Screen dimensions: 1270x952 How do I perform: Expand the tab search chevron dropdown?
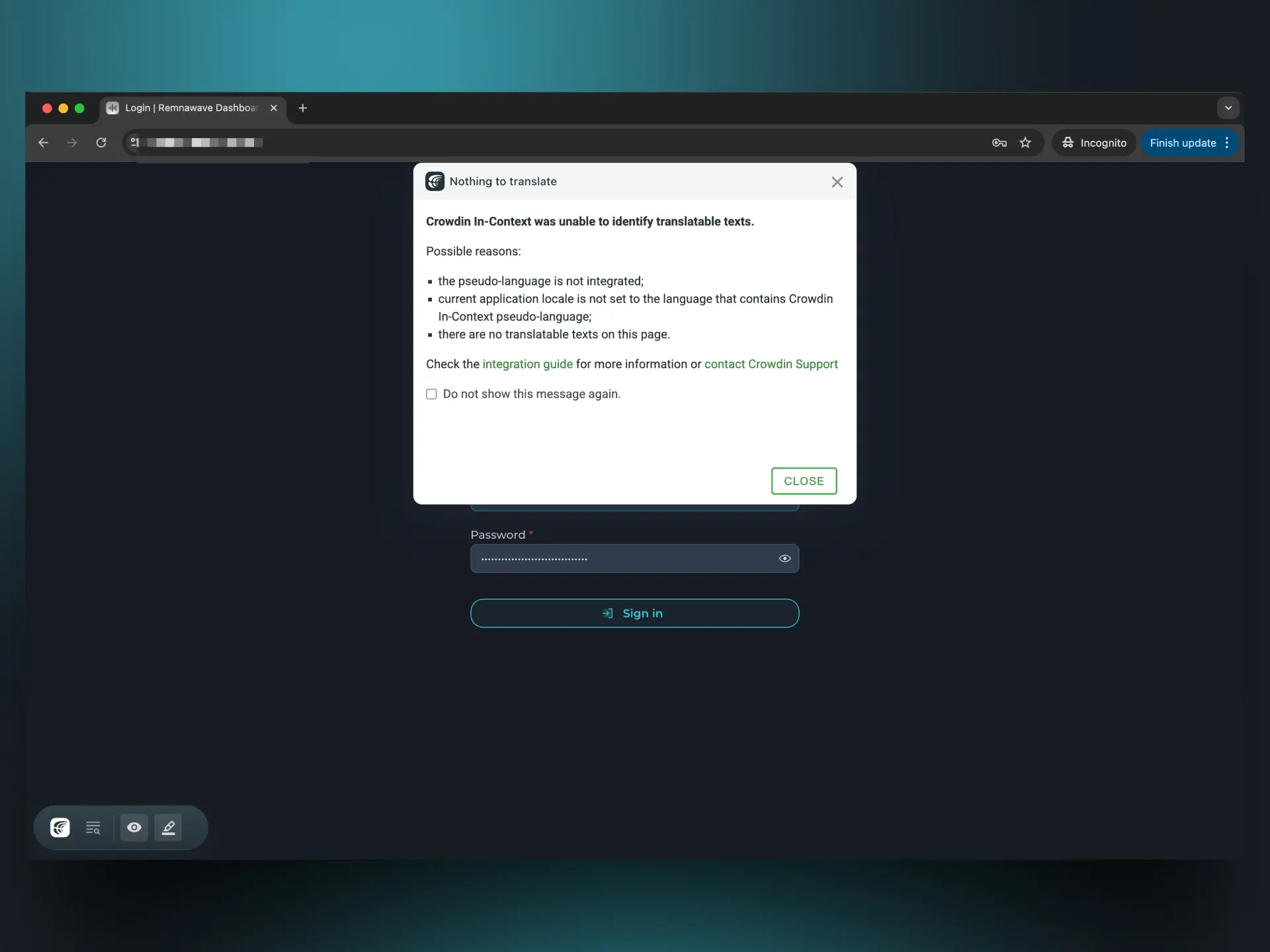click(1228, 108)
